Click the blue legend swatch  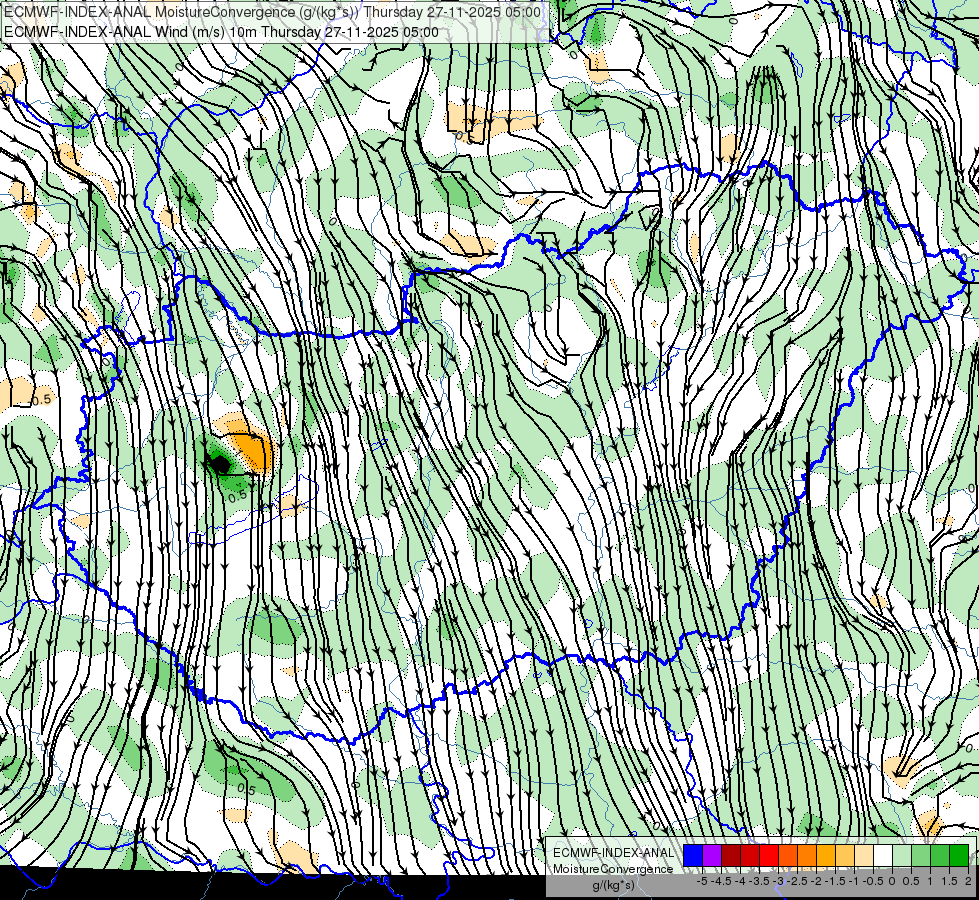tap(693, 855)
